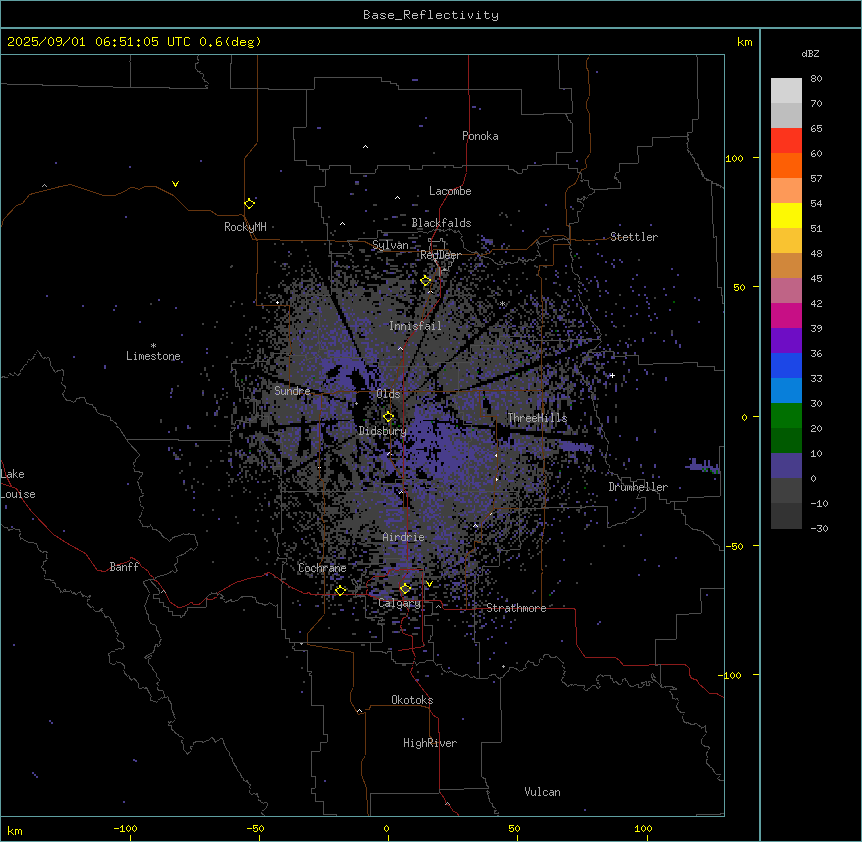Screen dimensions: 862x842
Task: Select the yellow station marker above Calgary label
Action: [x=405, y=589]
